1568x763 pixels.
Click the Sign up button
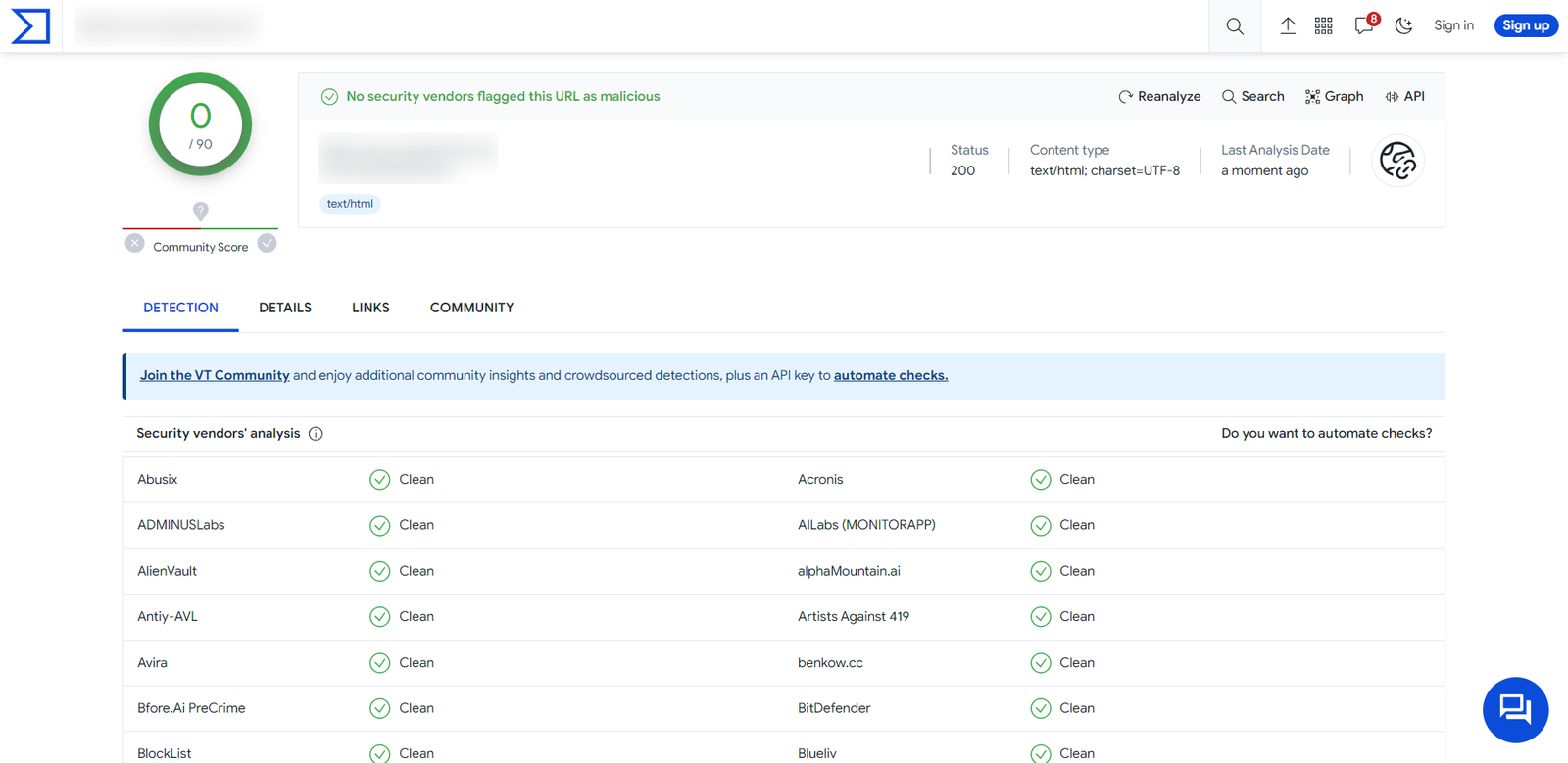click(x=1526, y=25)
